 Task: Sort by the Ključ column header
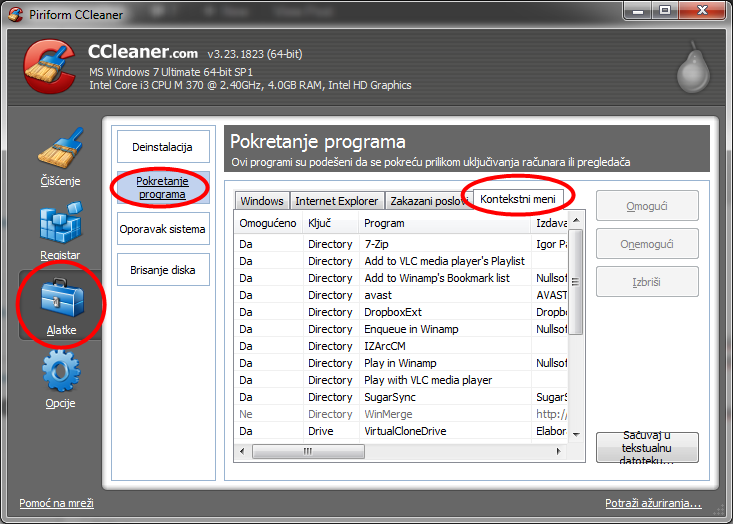tap(331, 223)
